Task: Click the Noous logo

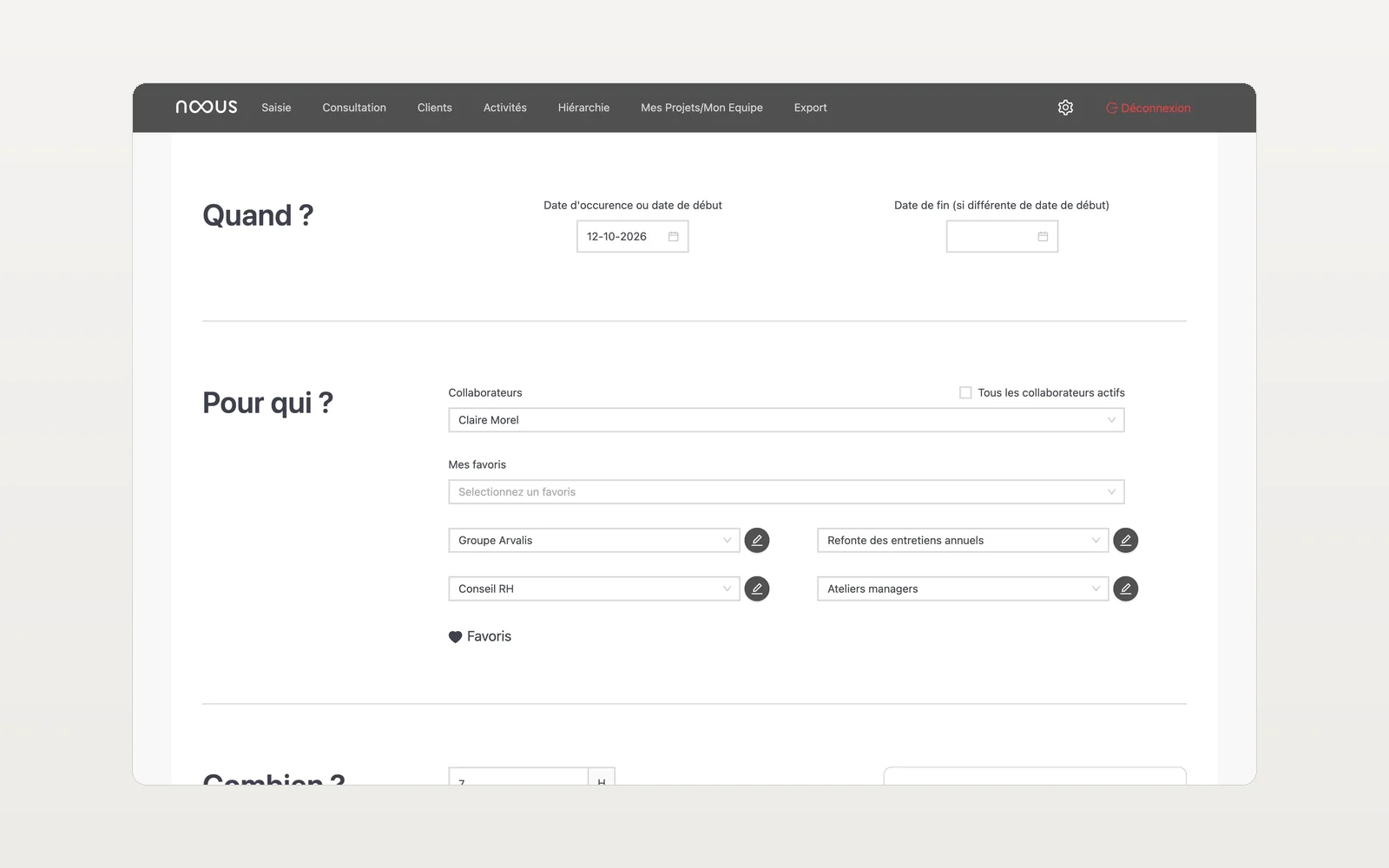Action: pyautogui.click(x=206, y=107)
